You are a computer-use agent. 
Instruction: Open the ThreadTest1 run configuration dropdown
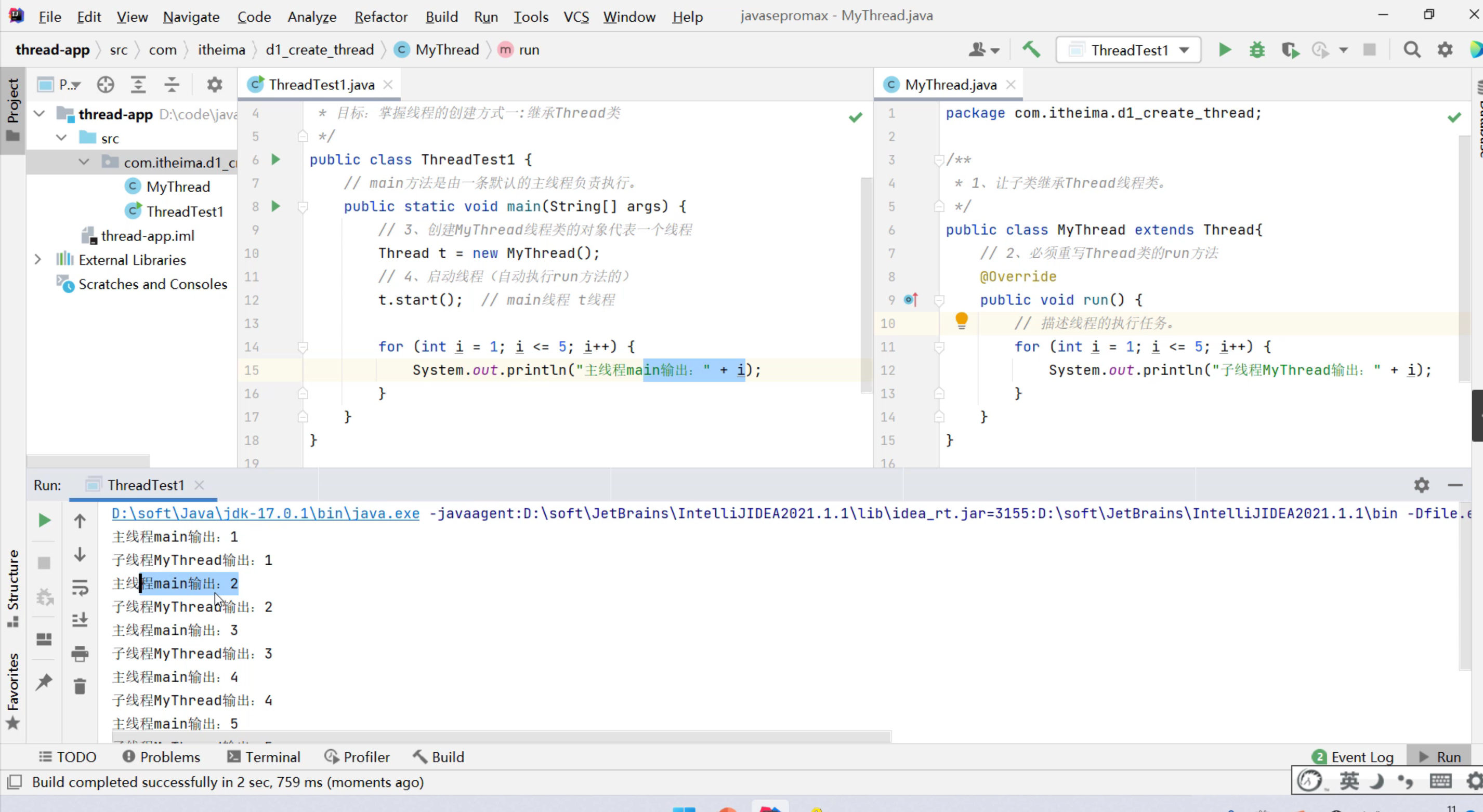[1128, 50]
